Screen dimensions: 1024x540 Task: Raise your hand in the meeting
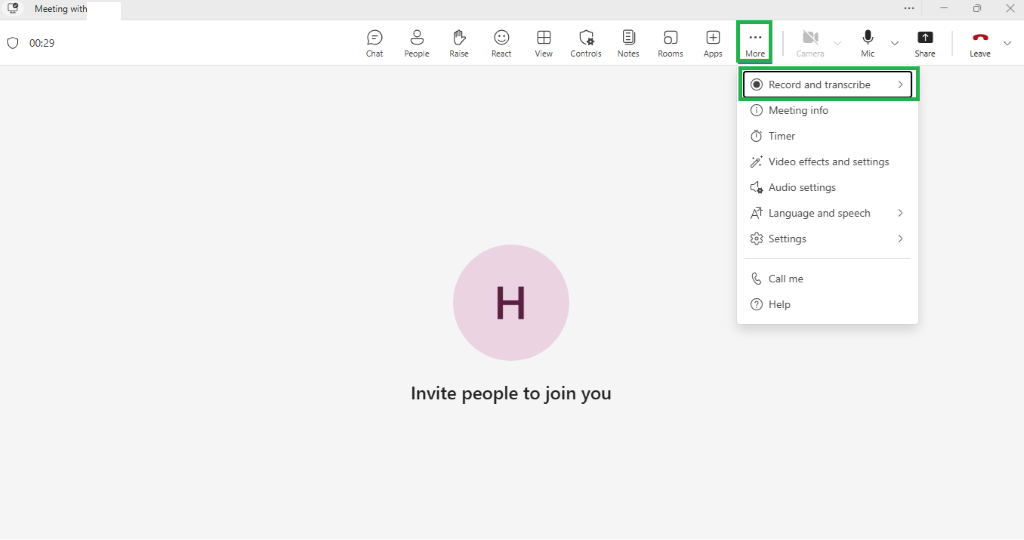(x=458, y=44)
